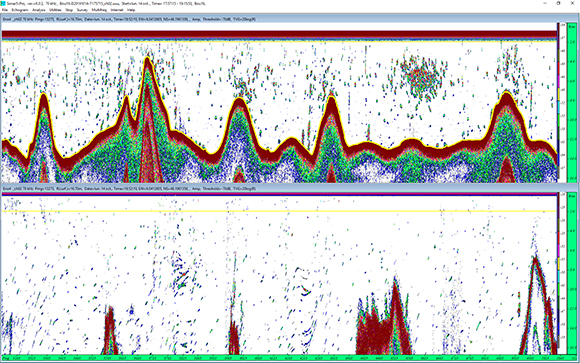580x363 pixels.
Task: Open the Utilities menu
Action: coord(55,10)
